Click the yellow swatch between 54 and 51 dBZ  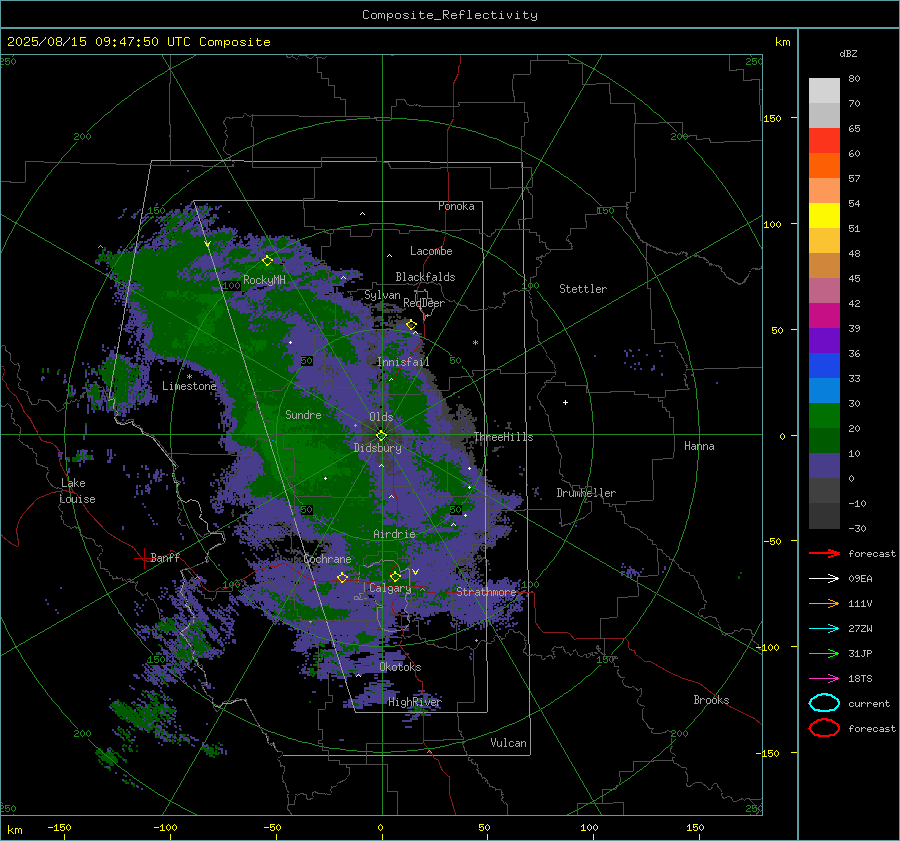coord(824,216)
